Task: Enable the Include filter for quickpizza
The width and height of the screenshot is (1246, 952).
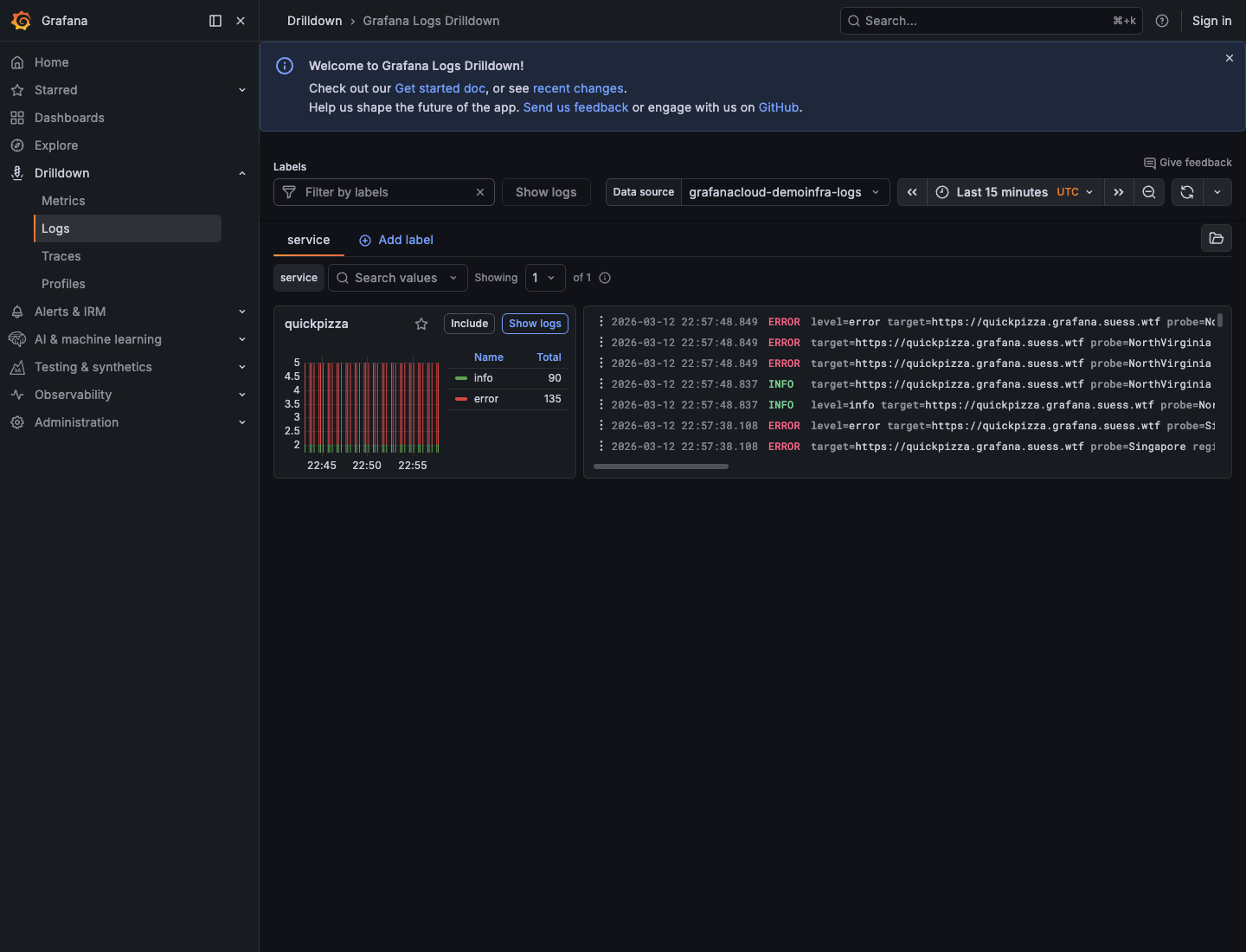Action: tap(469, 324)
